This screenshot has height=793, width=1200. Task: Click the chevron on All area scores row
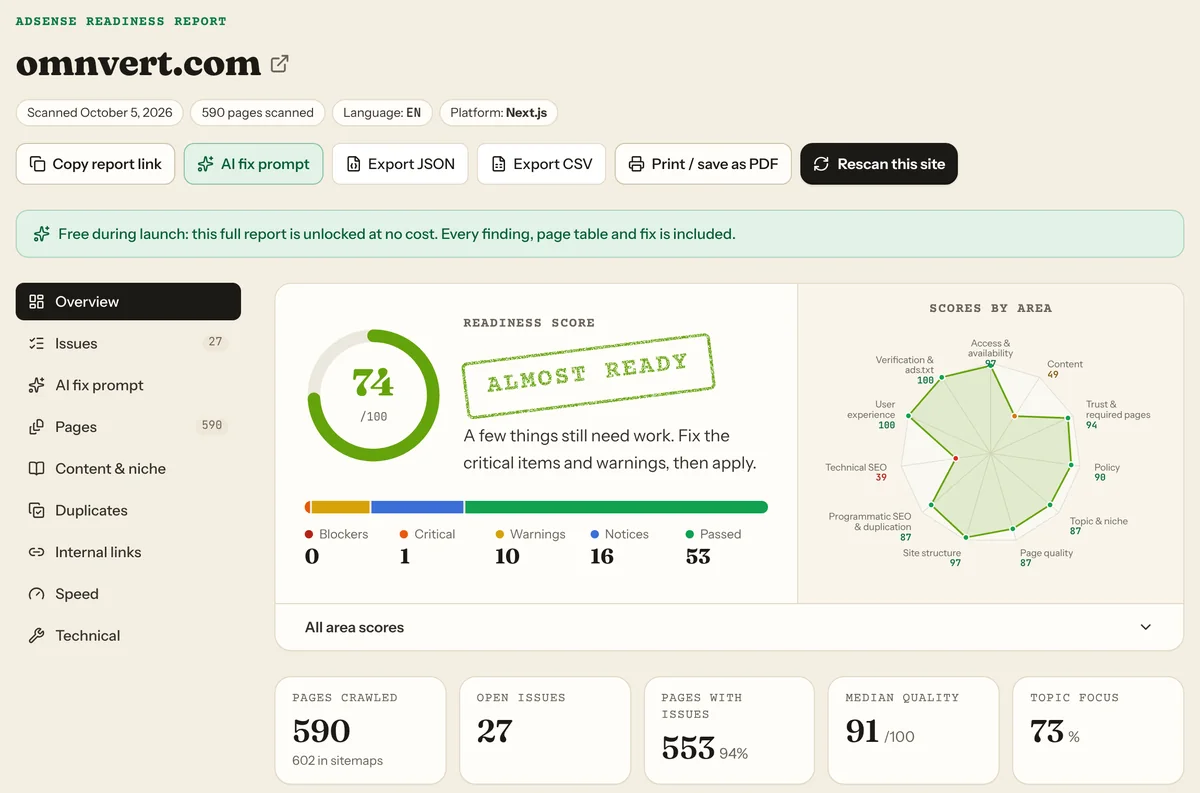pyautogui.click(x=1146, y=627)
